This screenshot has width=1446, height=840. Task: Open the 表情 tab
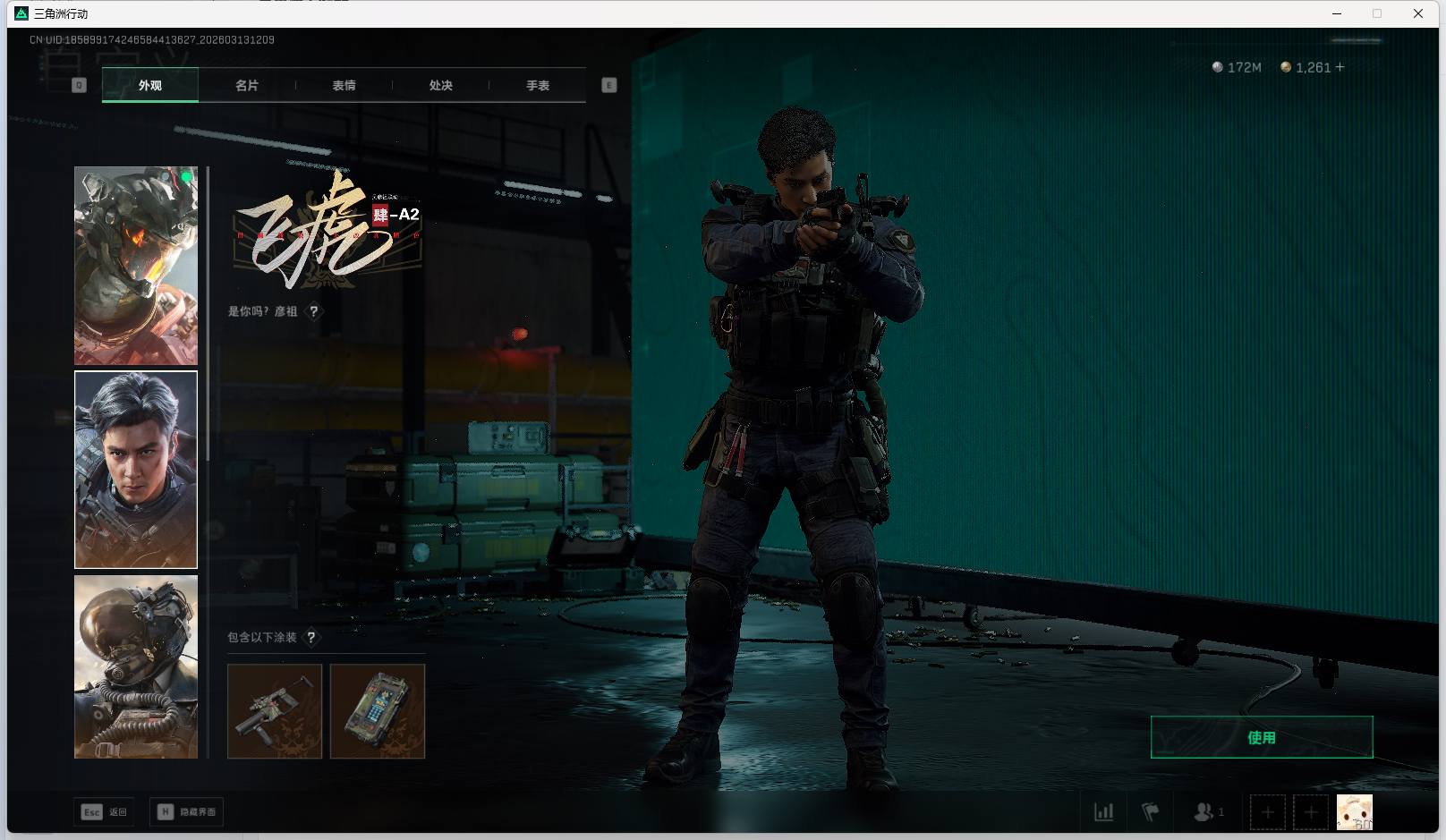344,85
